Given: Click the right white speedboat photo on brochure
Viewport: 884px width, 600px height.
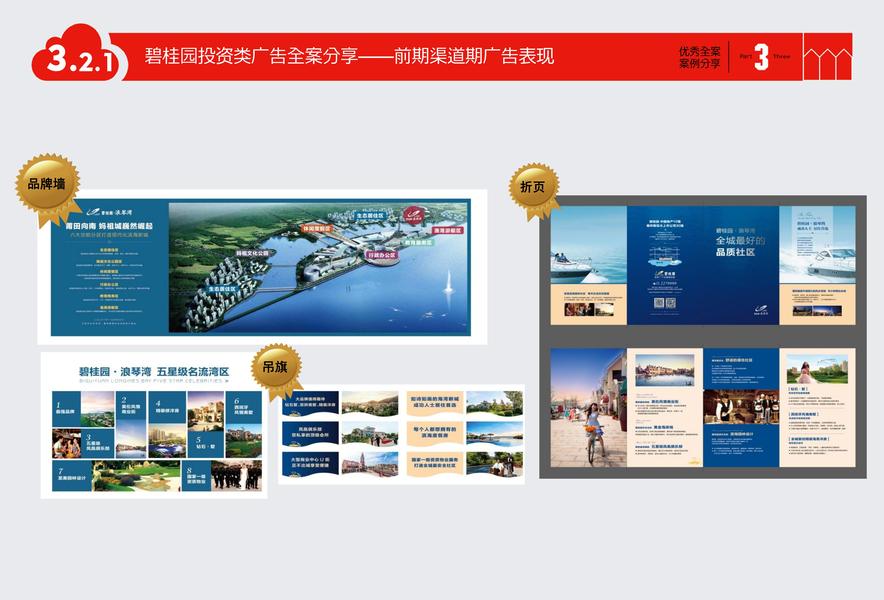Looking at the screenshot, I should tap(817, 245).
